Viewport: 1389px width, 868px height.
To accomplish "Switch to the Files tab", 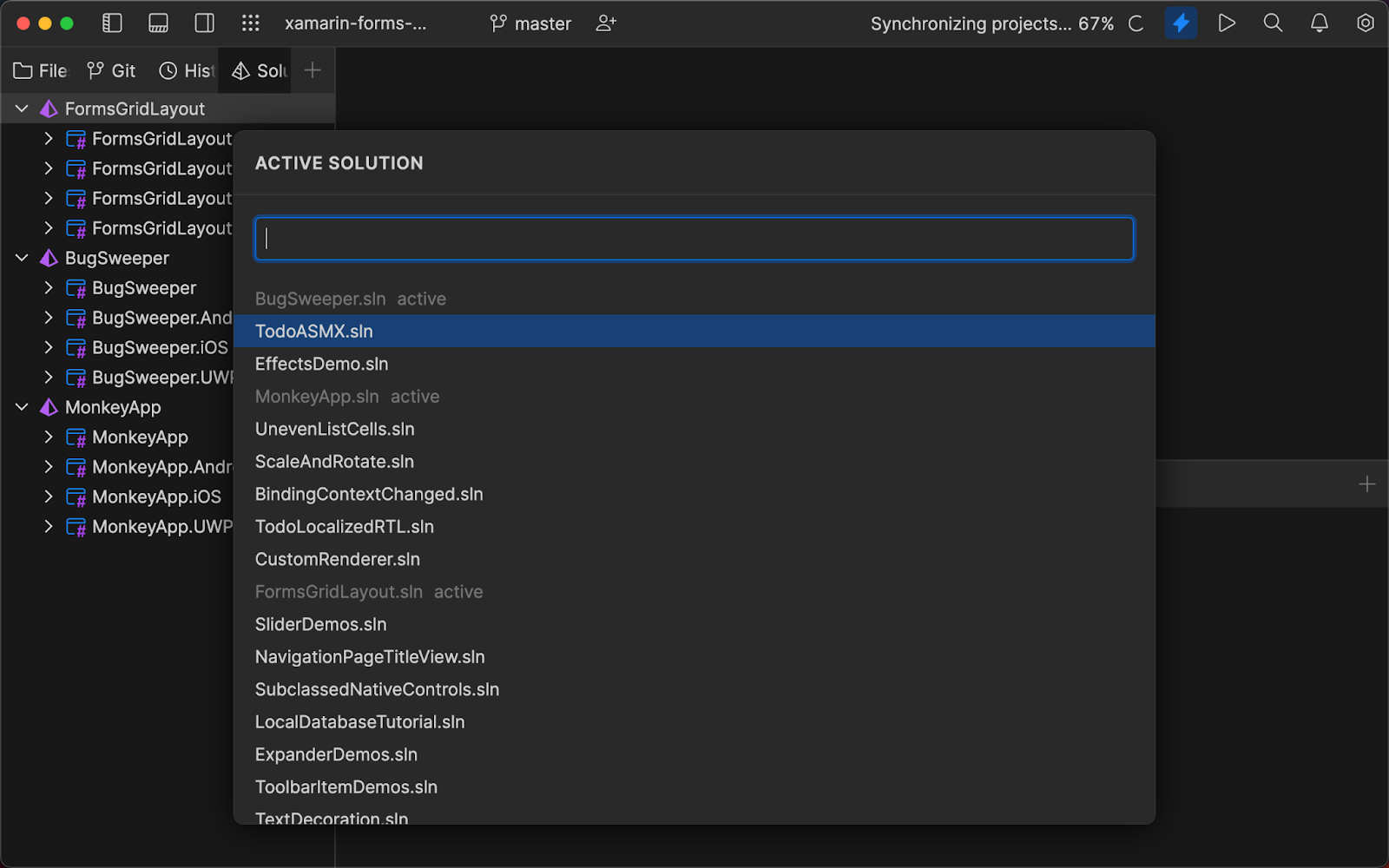I will [40, 70].
